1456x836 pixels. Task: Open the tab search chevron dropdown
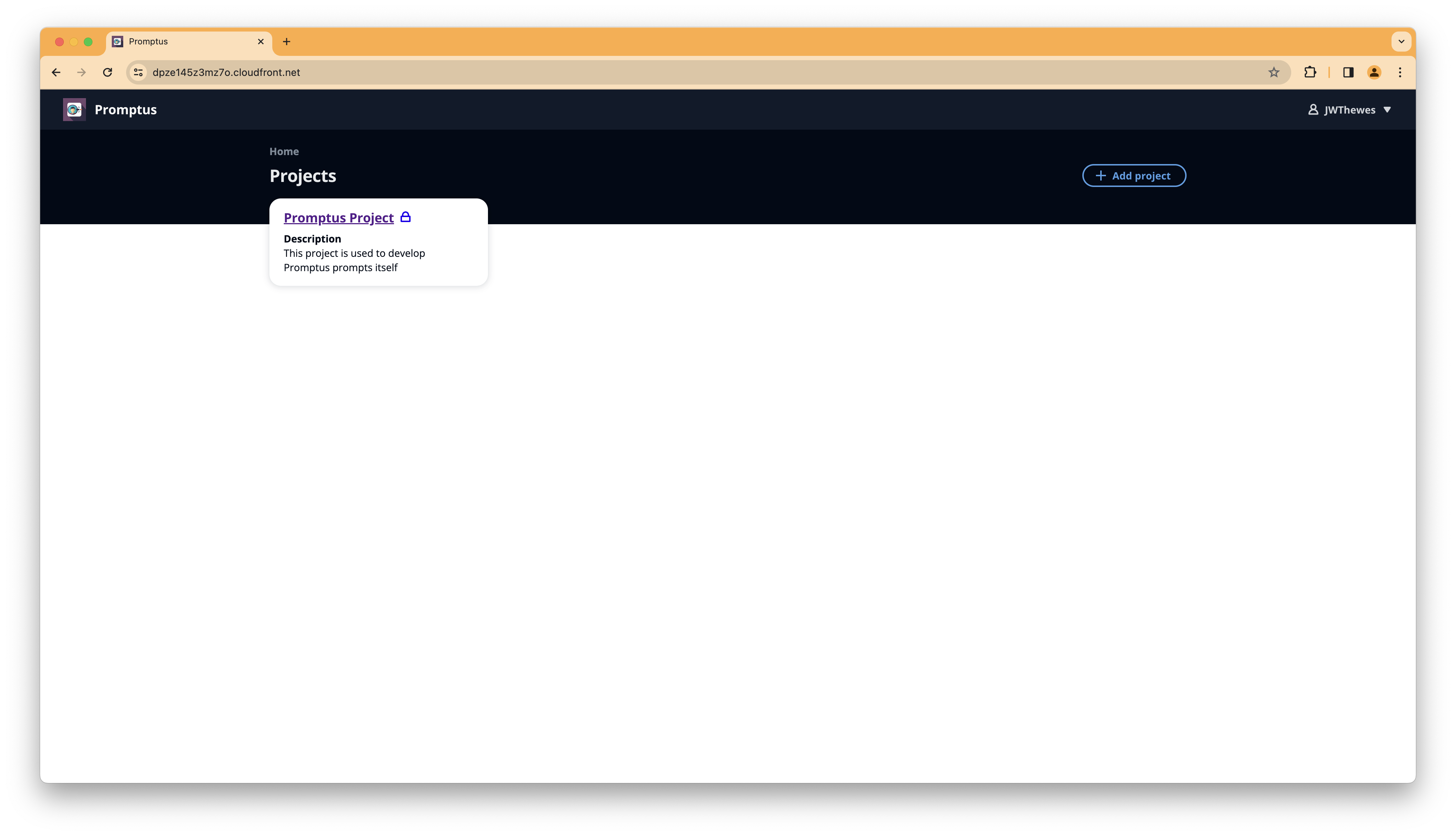1401,41
